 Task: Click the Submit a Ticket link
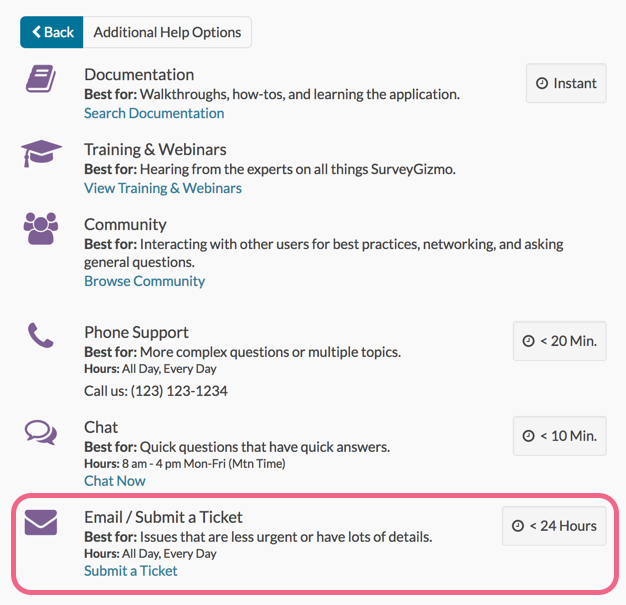point(131,571)
